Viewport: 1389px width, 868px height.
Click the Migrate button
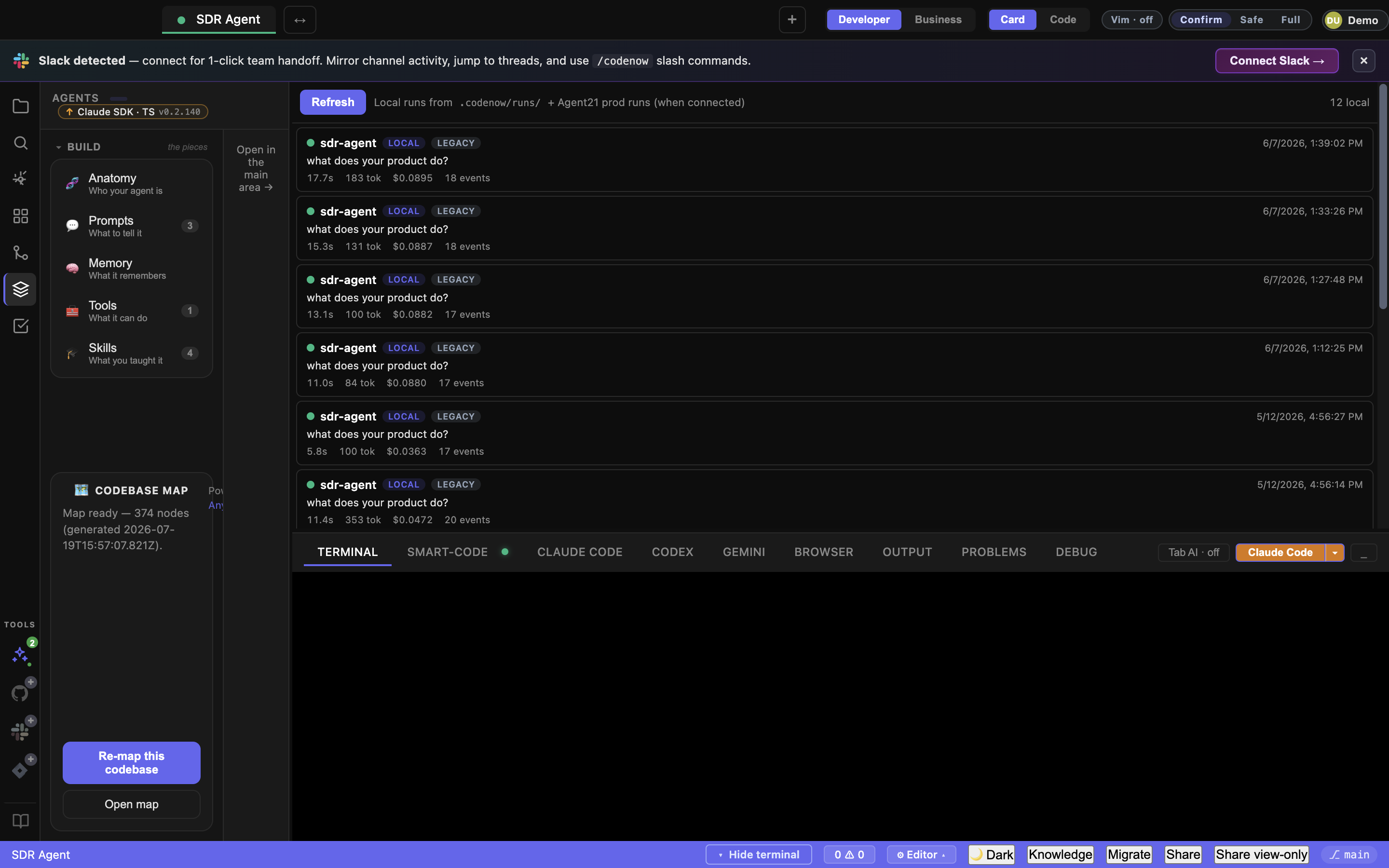click(x=1129, y=854)
